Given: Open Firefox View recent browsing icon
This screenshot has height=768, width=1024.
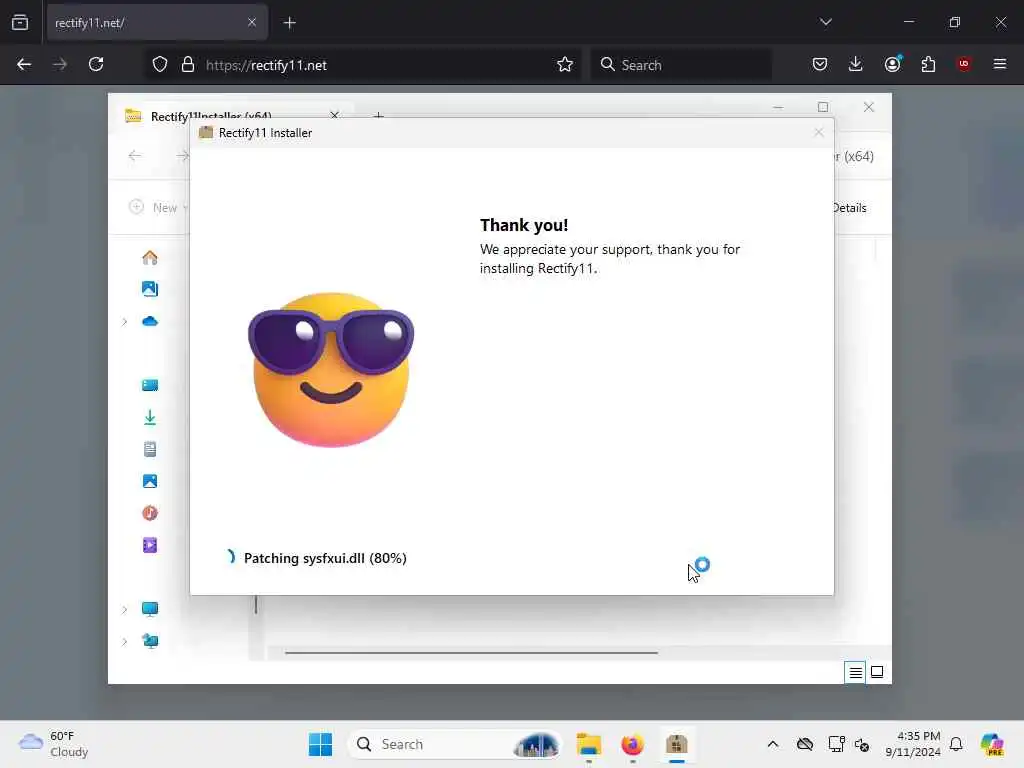Looking at the screenshot, I should 20,22.
